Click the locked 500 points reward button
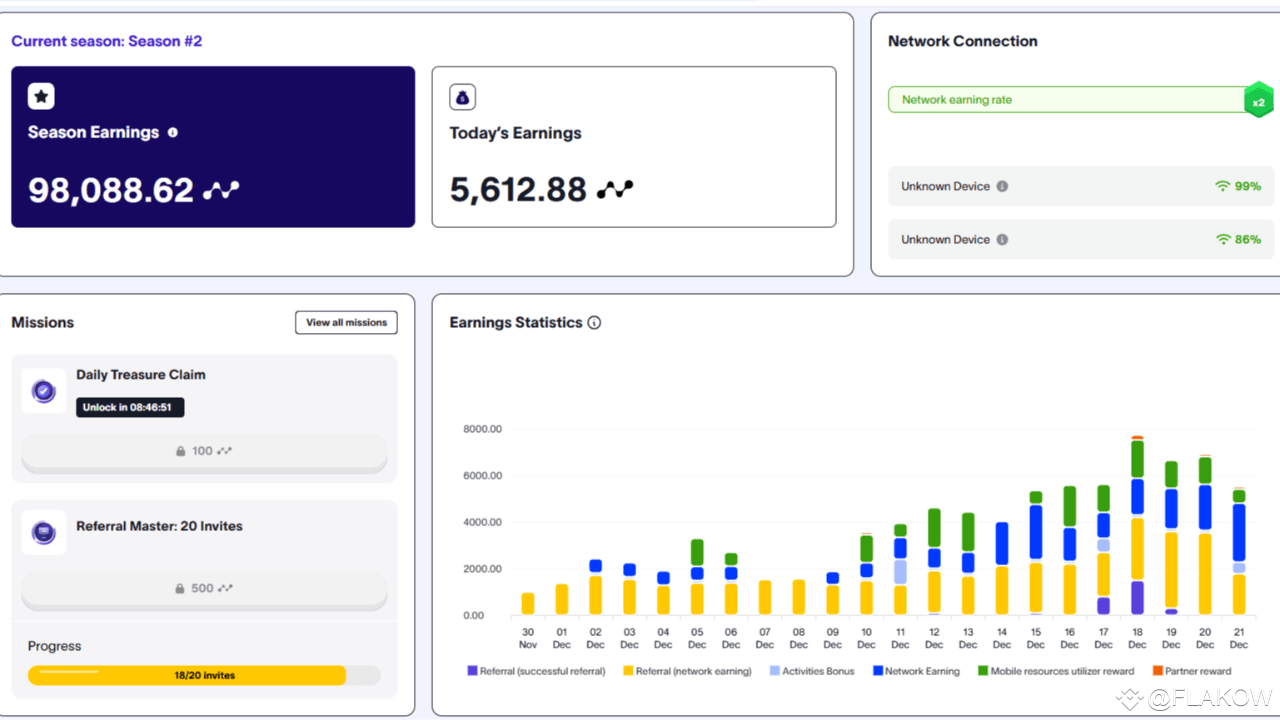 204,589
